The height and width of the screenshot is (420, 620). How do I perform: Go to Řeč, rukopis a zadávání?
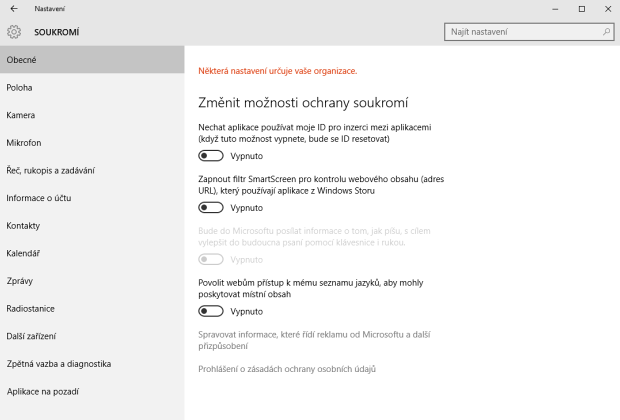coord(50,170)
